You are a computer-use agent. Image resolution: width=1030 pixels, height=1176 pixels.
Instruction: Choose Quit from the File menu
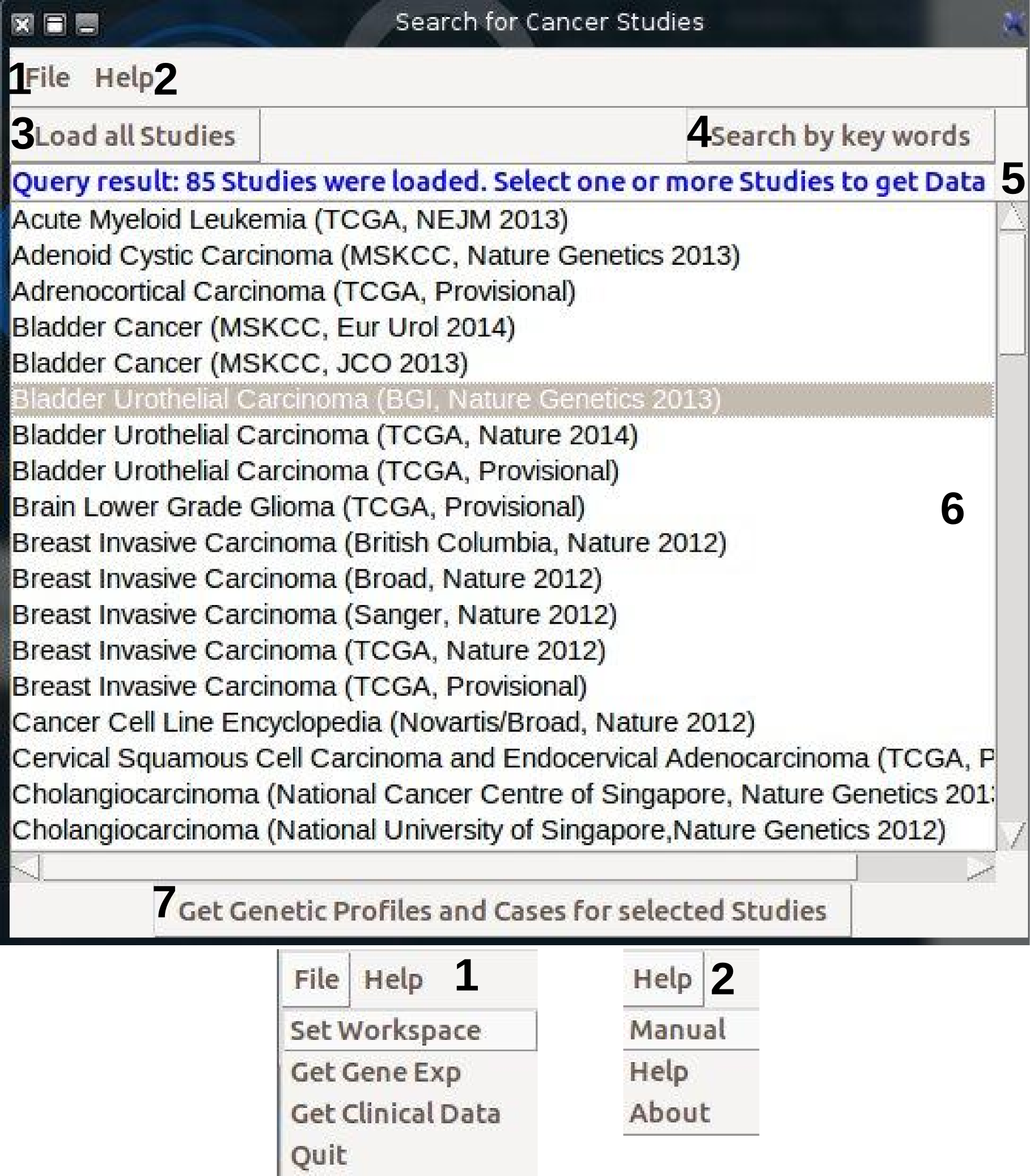(x=319, y=1156)
